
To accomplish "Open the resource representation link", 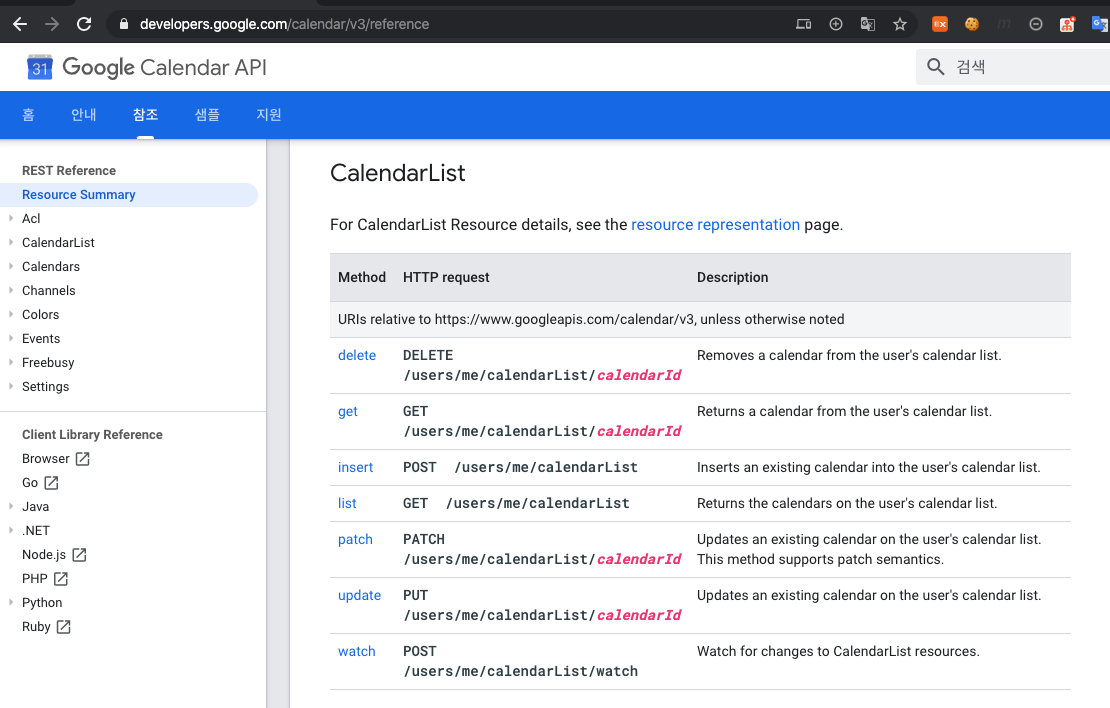I will tap(715, 224).
